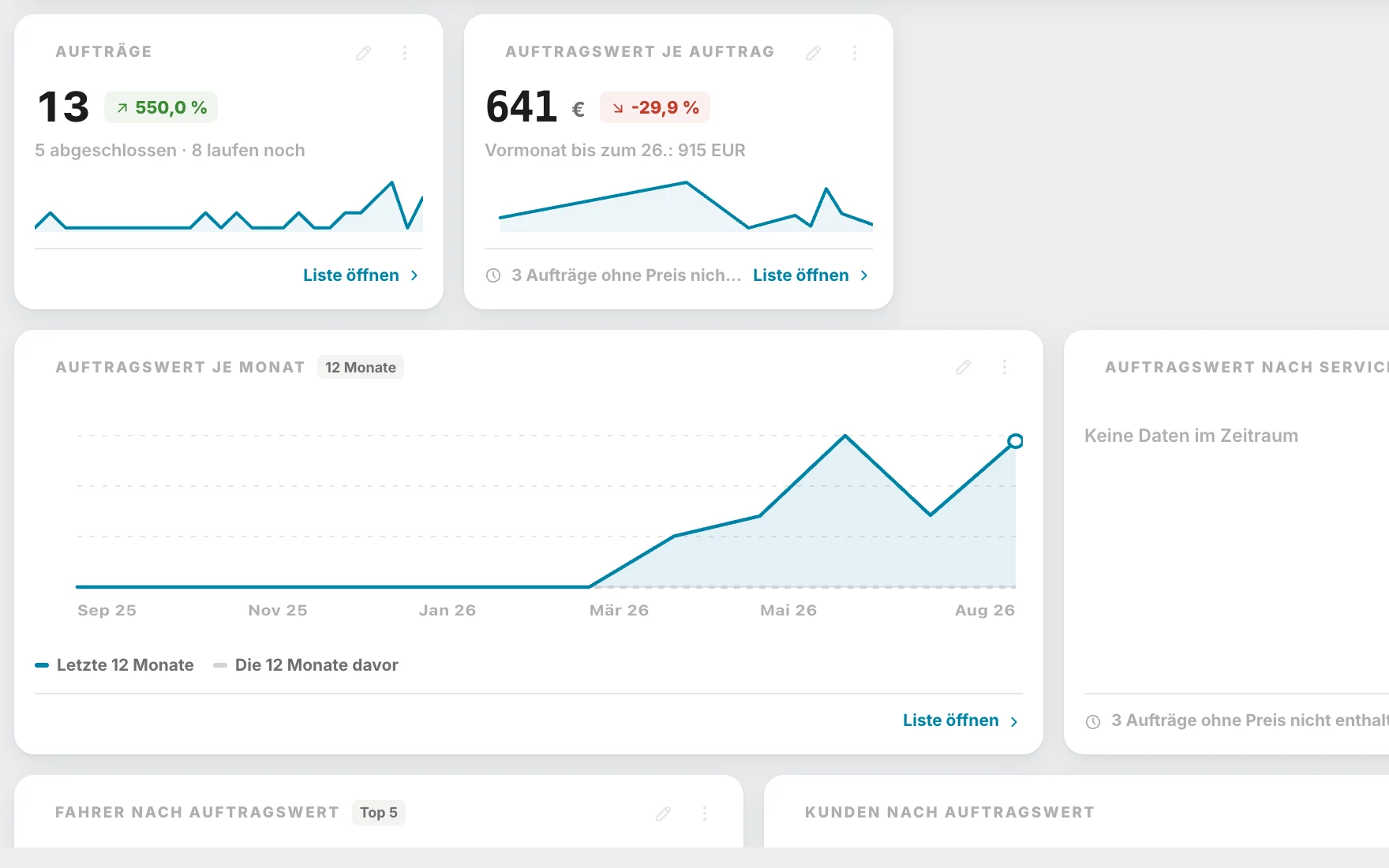Toggle the Letzte 12 Monate legend series
Viewport: 1389px width, 868px height.
point(114,665)
